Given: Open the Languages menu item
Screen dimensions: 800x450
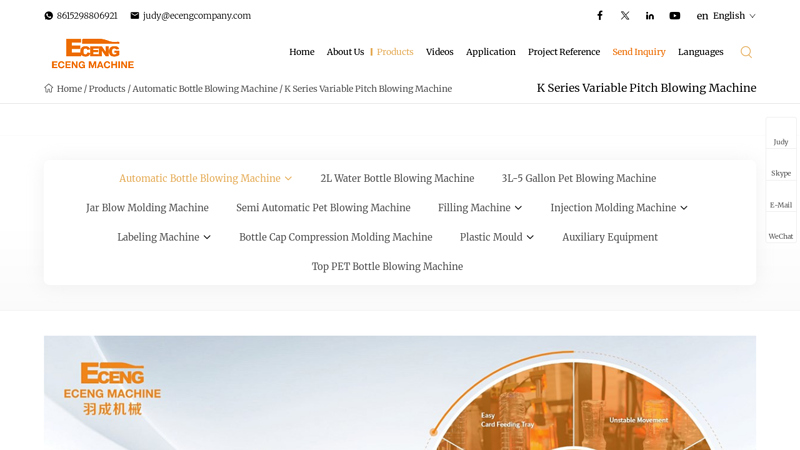Looking at the screenshot, I should (701, 52).
